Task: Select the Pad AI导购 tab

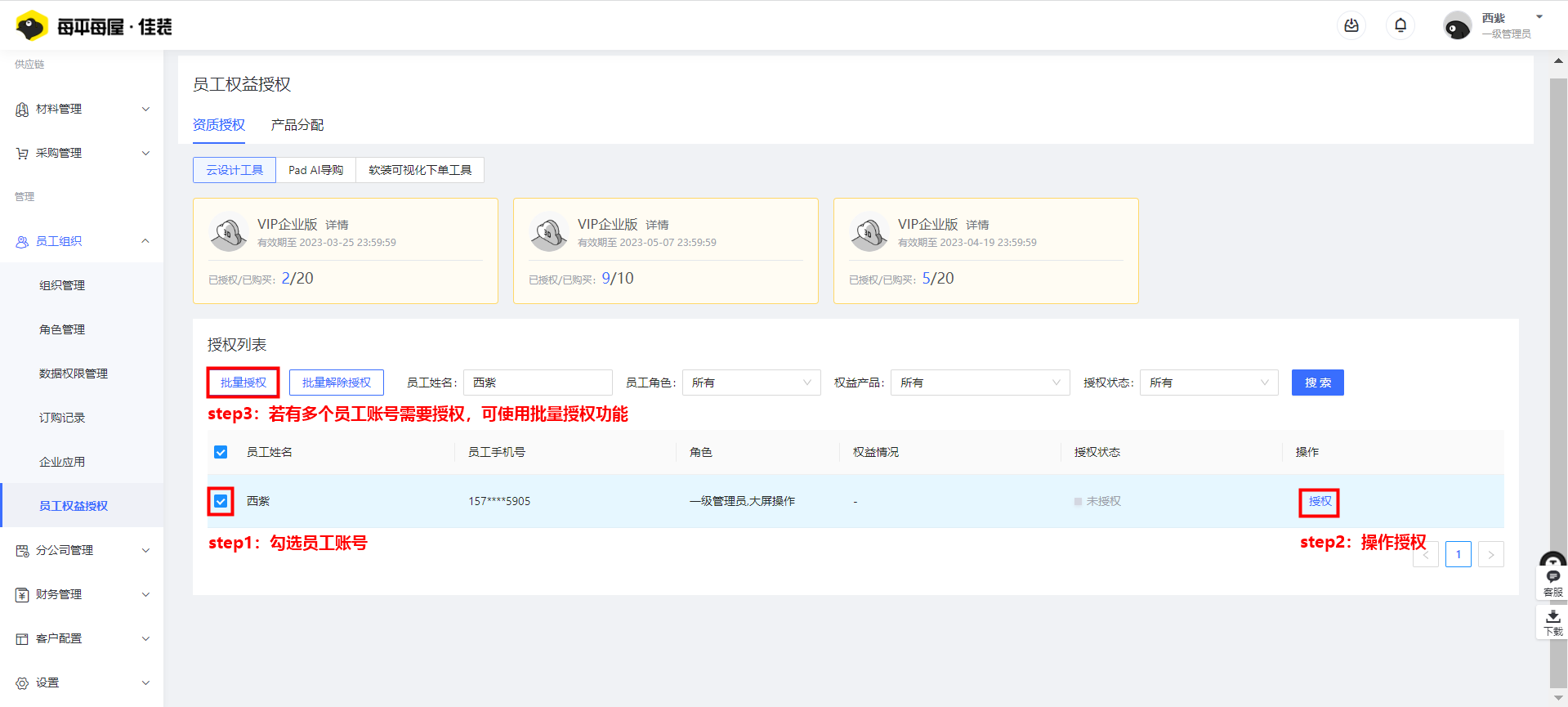Action: pos(315,170)
